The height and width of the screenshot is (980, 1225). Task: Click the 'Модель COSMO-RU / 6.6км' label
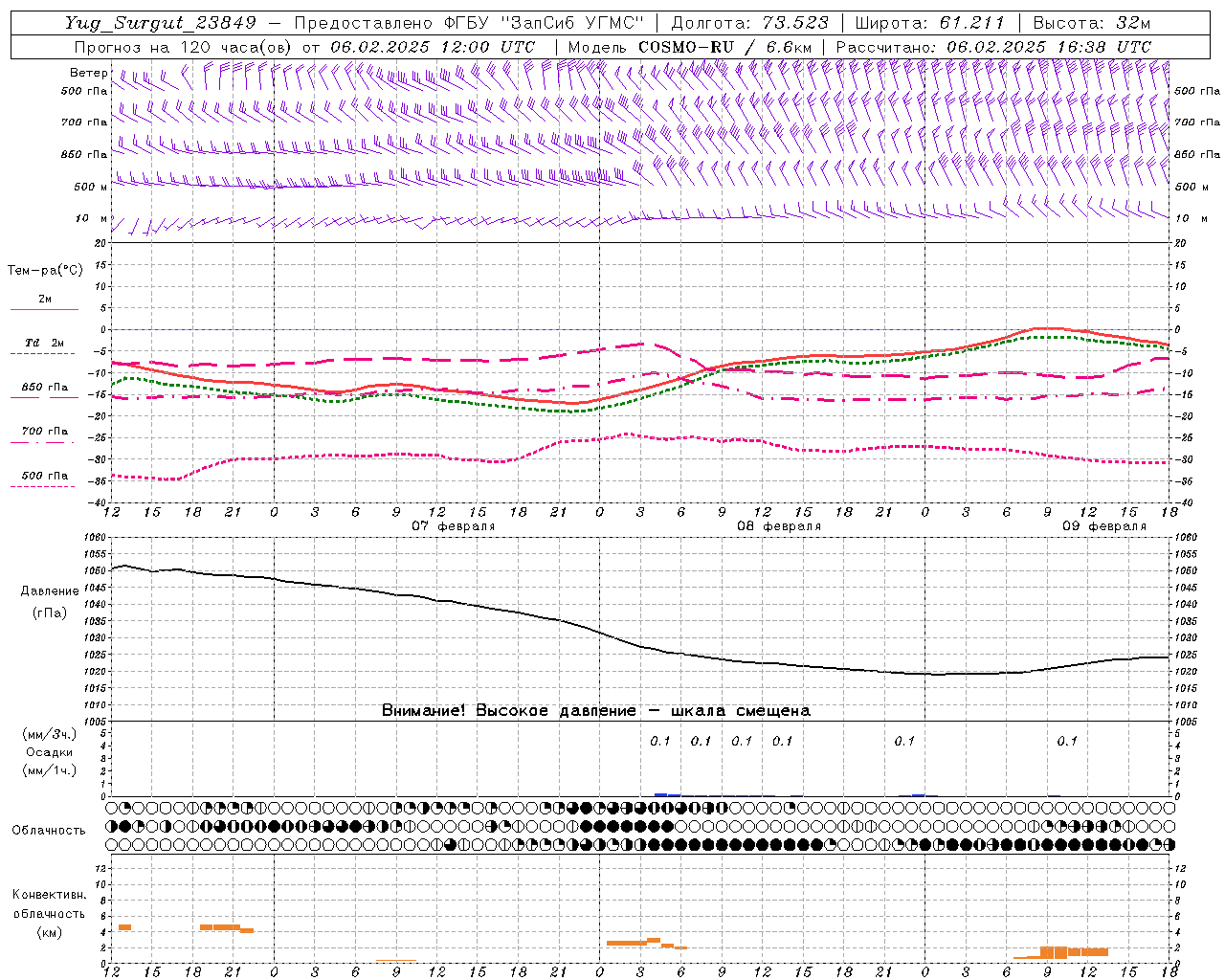(x=690, y=47)
